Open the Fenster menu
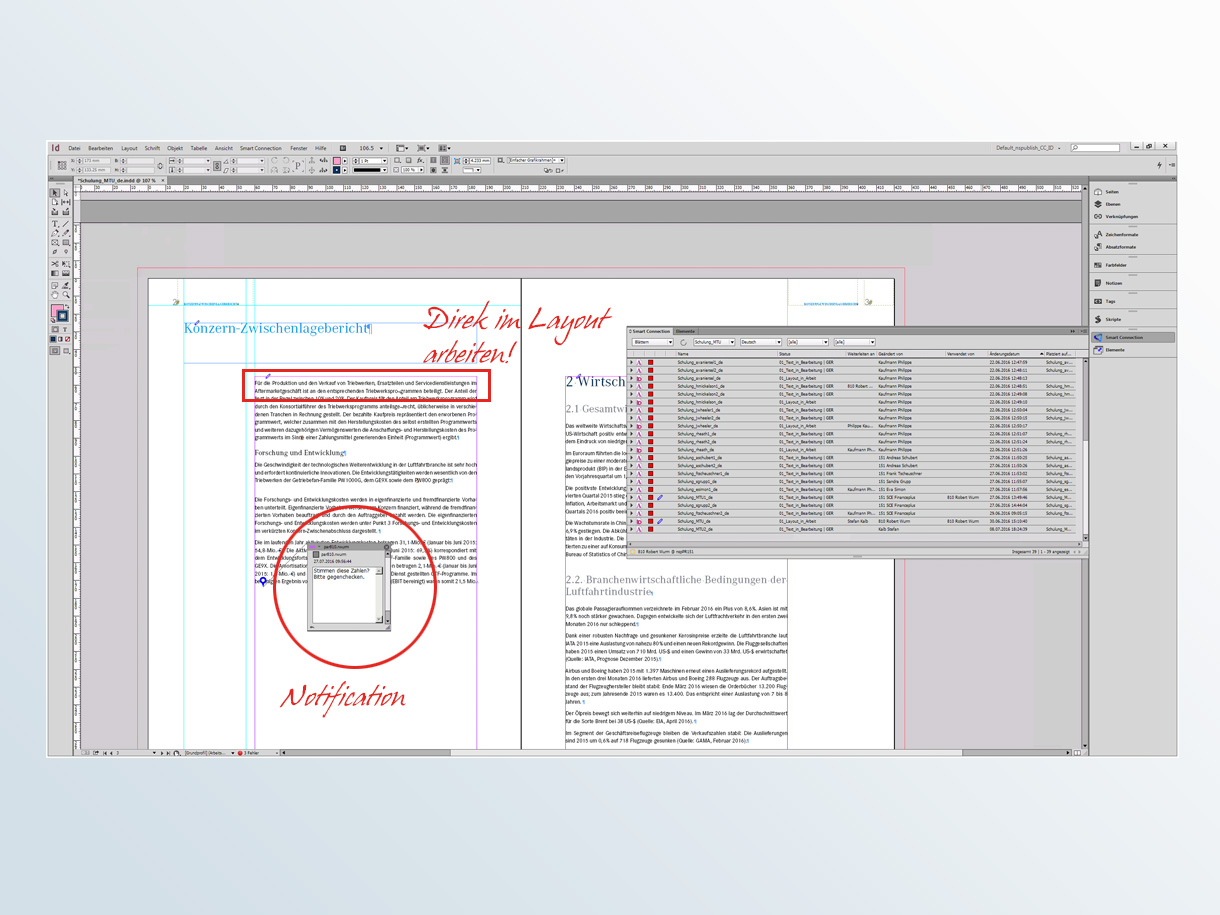Image resolution: width=1220 pixels, height=915 pixels. [299, 148]
